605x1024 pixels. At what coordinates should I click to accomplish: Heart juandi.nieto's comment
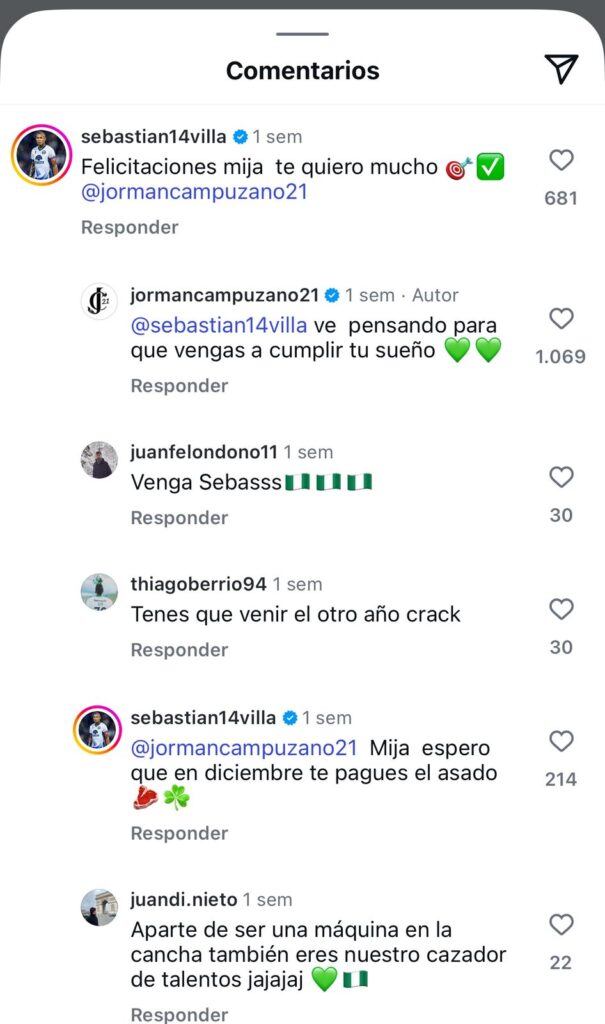coord(561,924)
